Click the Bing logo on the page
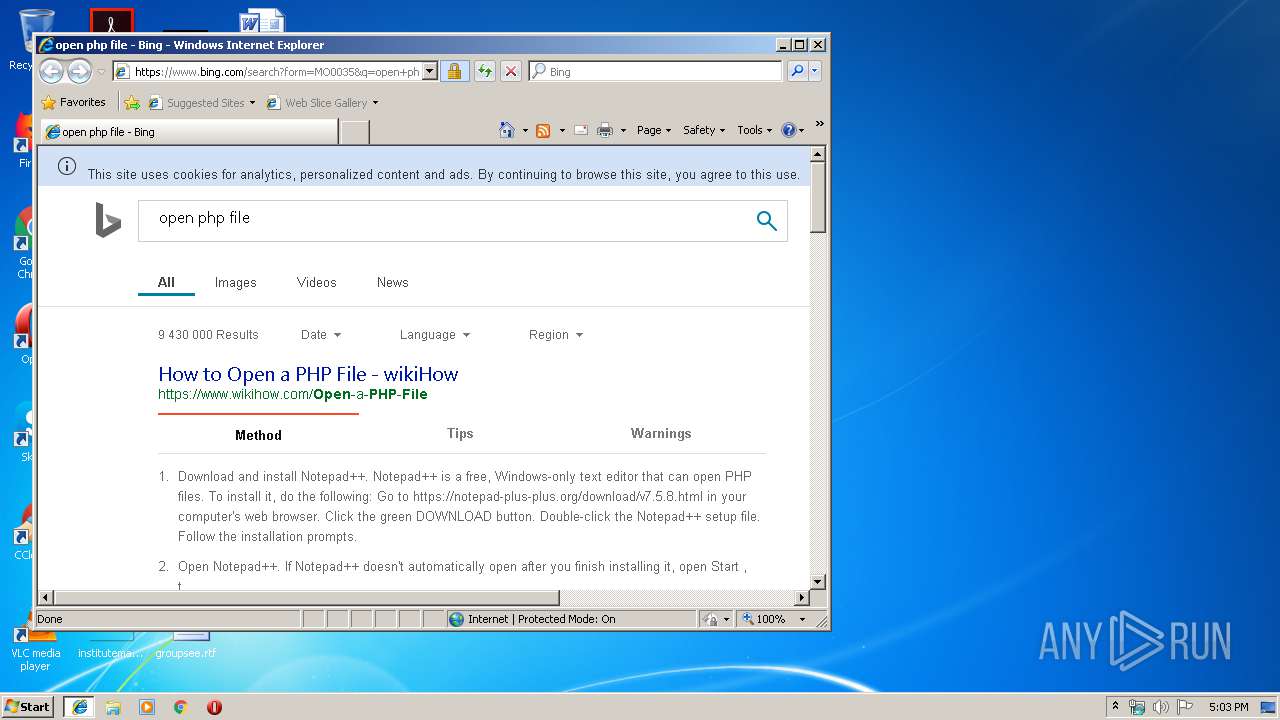 [x=108, y=220]
